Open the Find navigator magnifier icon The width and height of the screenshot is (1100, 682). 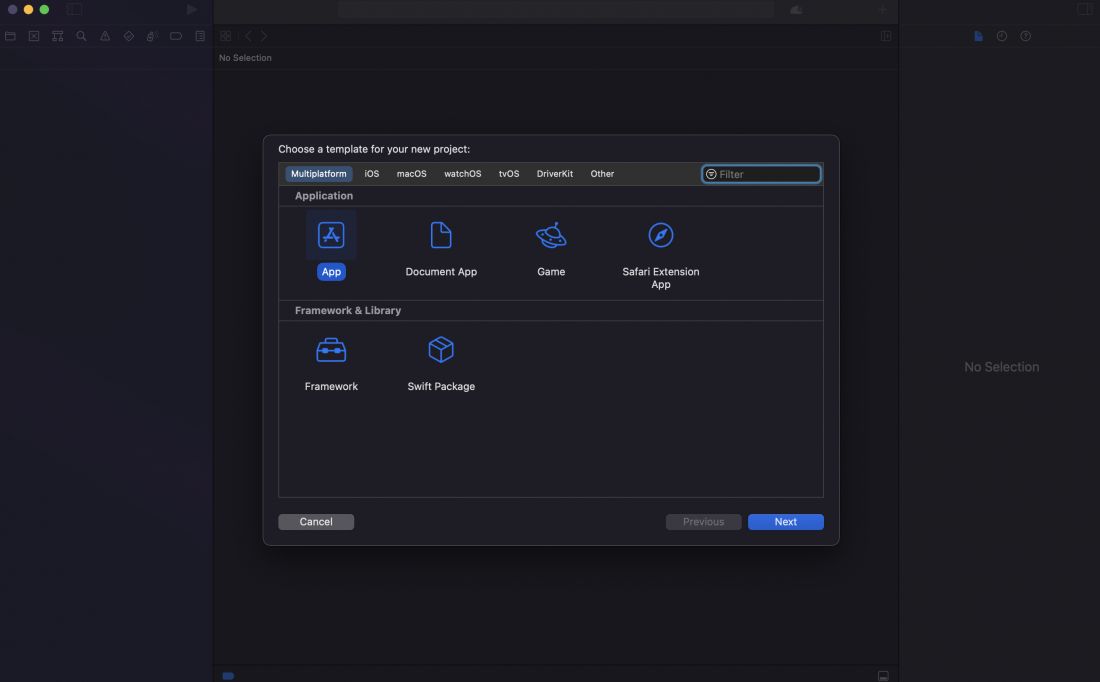(x=81, y=36)
